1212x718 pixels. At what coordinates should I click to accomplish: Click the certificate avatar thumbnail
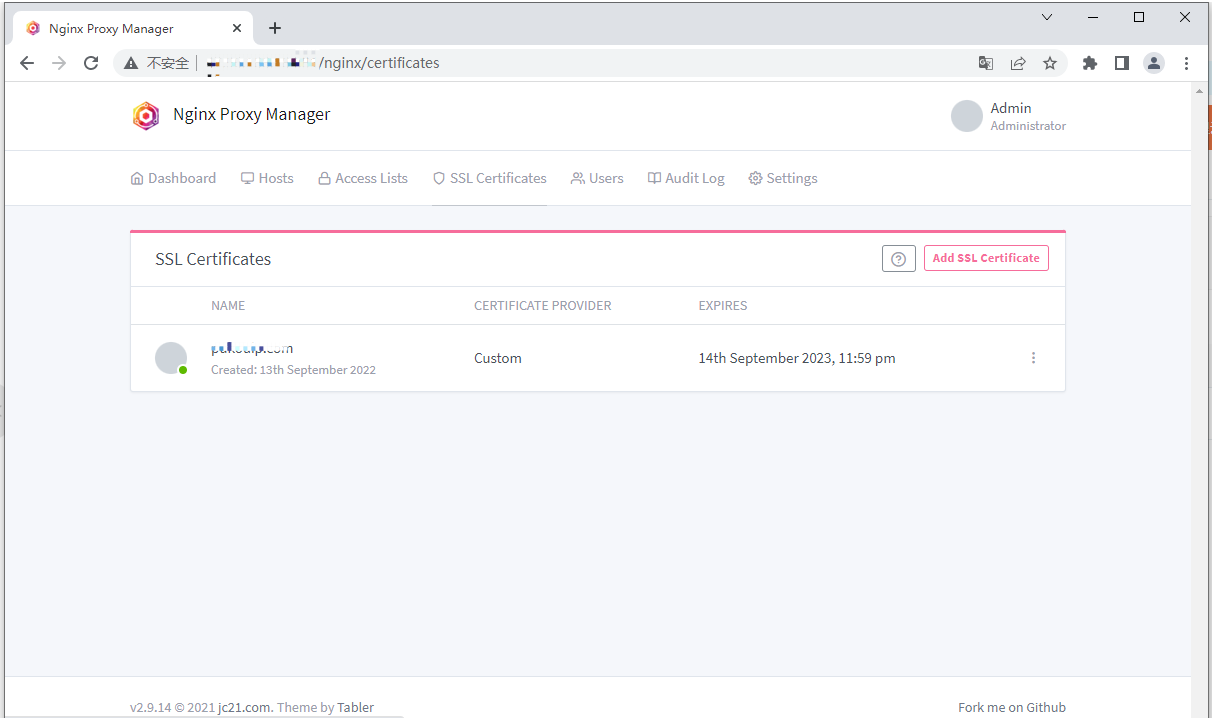tap(171, 358)
